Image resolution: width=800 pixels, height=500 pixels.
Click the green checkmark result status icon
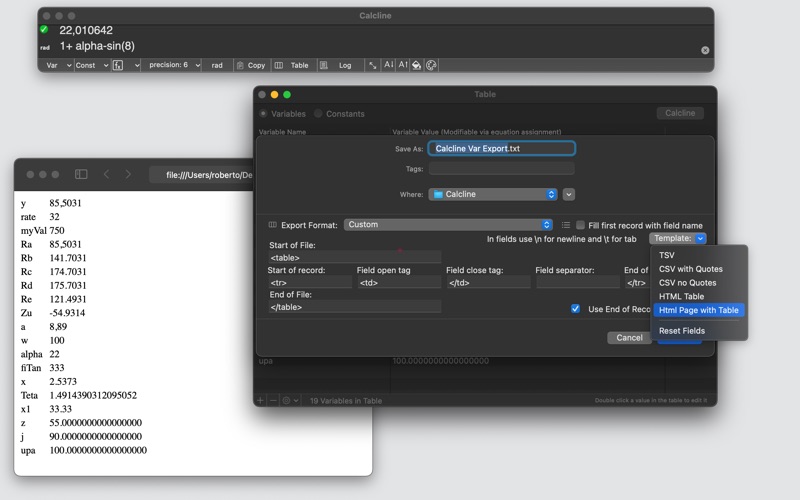click(x=44, y=30)
